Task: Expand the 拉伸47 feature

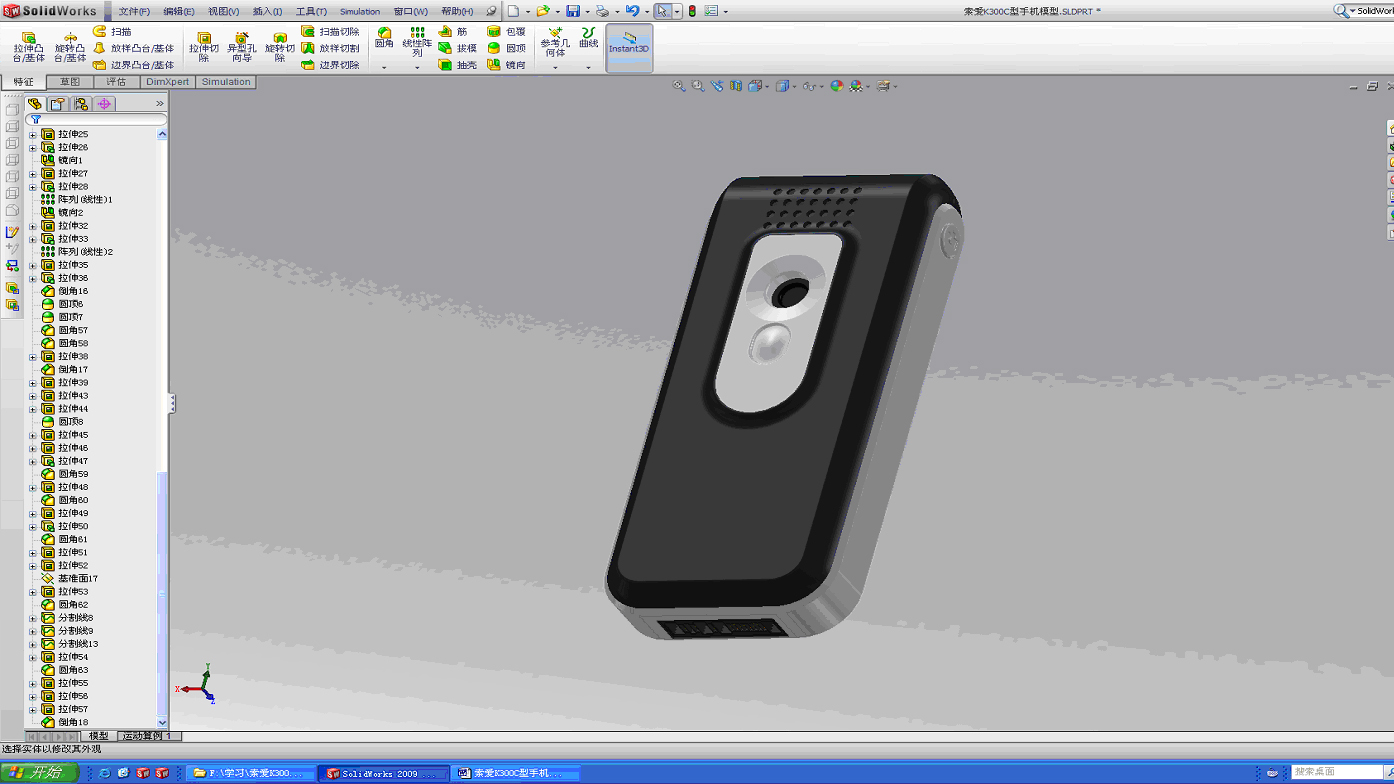Action: tap(32, 461)
